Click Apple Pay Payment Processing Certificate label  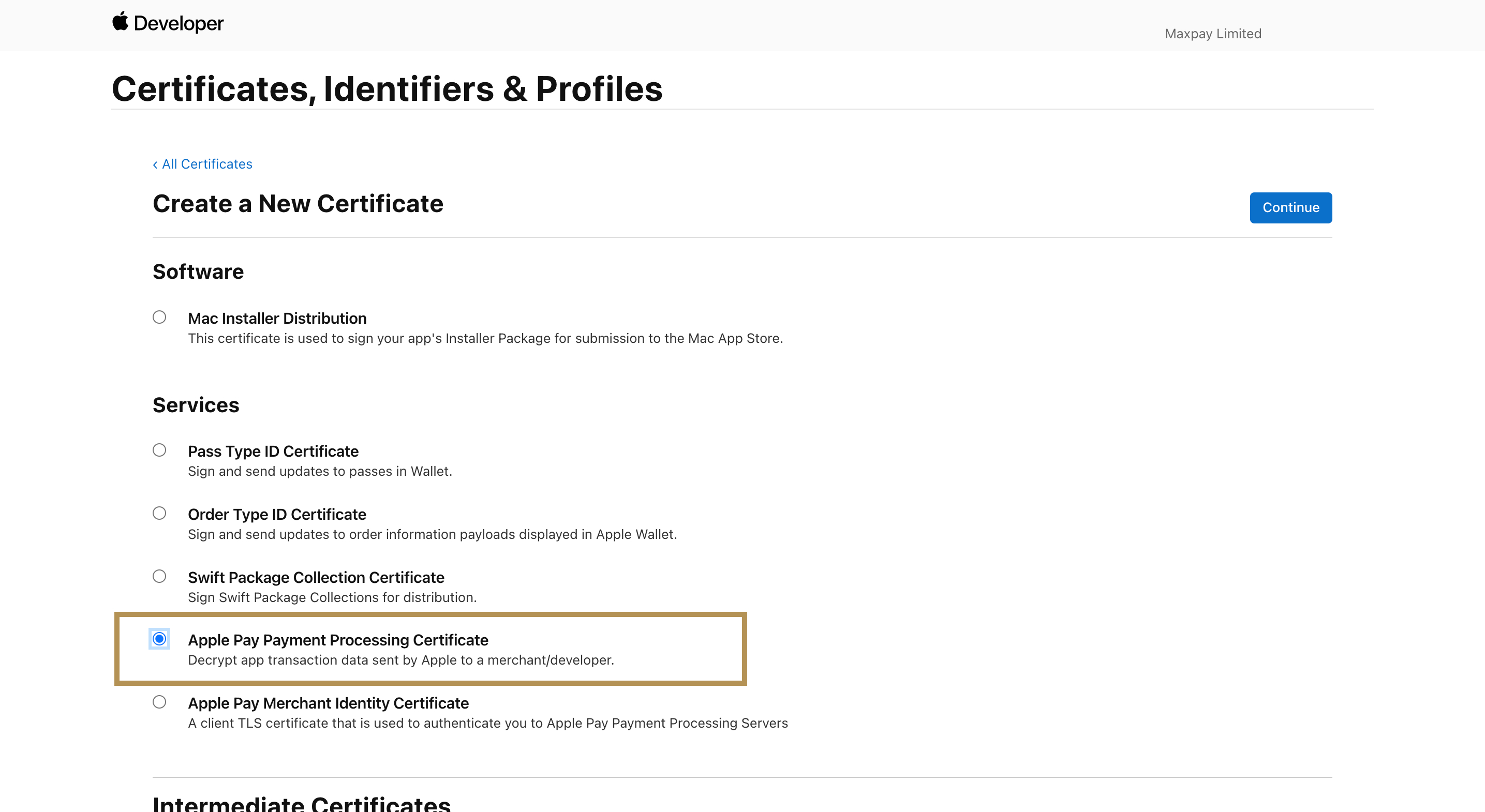coord(338,640)
